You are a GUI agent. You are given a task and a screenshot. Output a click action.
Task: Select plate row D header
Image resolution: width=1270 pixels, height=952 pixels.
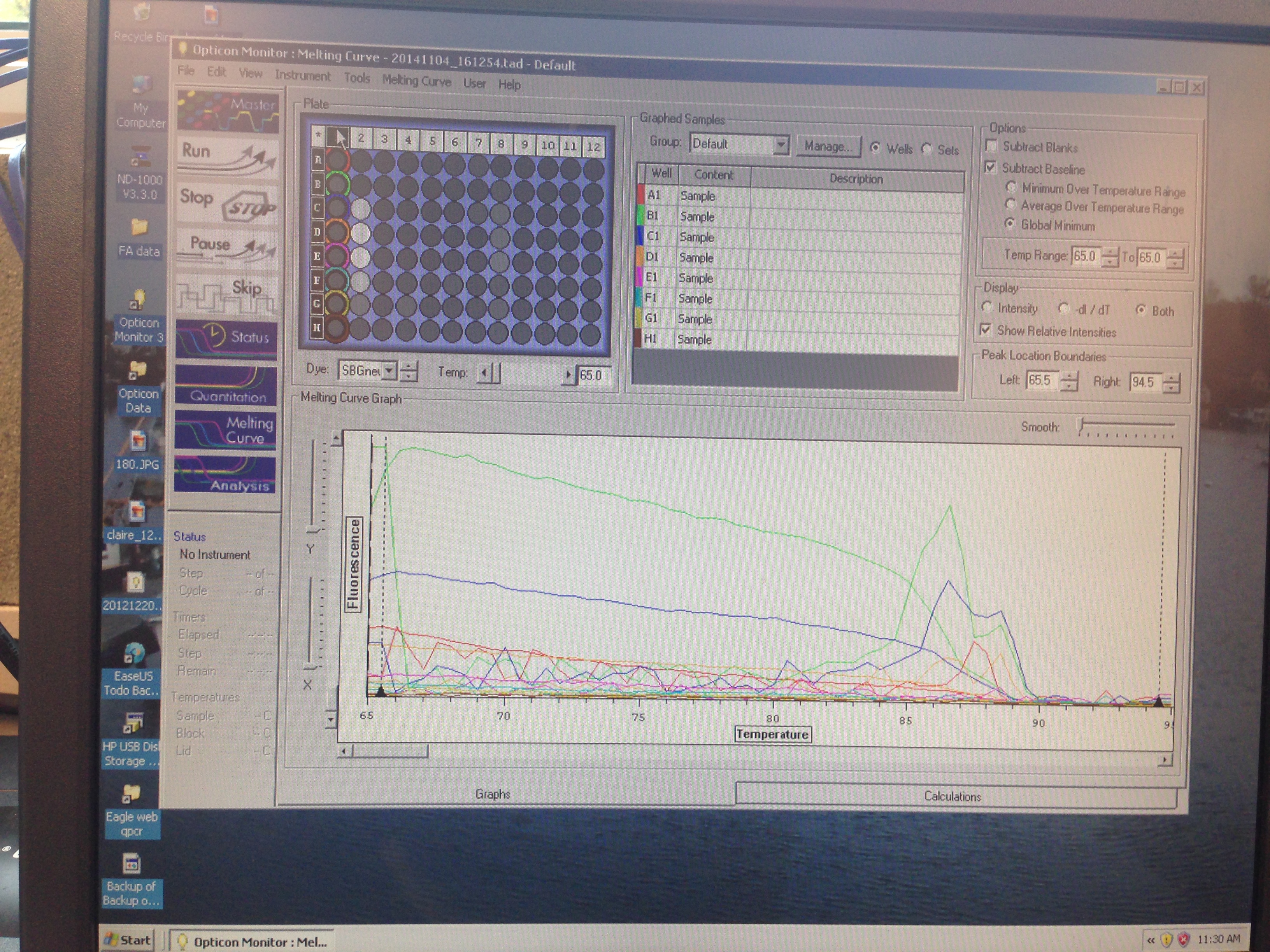tap(317, 233)
